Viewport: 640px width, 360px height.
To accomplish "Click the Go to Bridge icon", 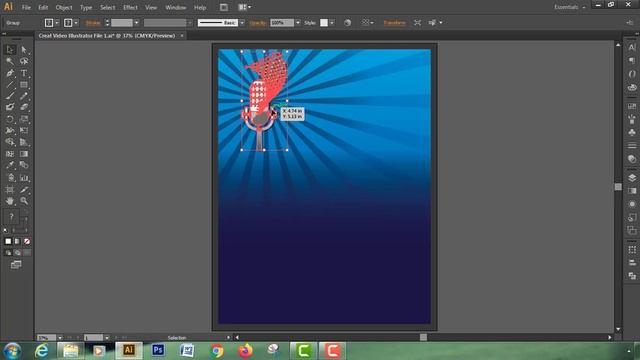I will click(224, 7).
